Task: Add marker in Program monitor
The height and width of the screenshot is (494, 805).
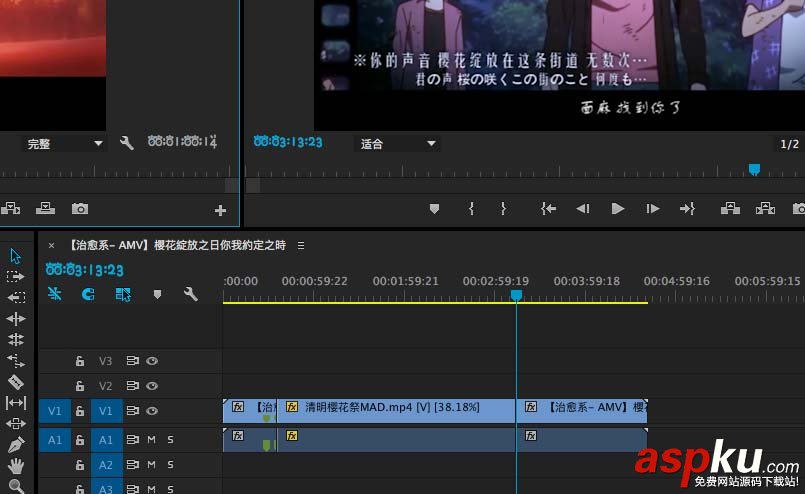Action: point(434,209)
